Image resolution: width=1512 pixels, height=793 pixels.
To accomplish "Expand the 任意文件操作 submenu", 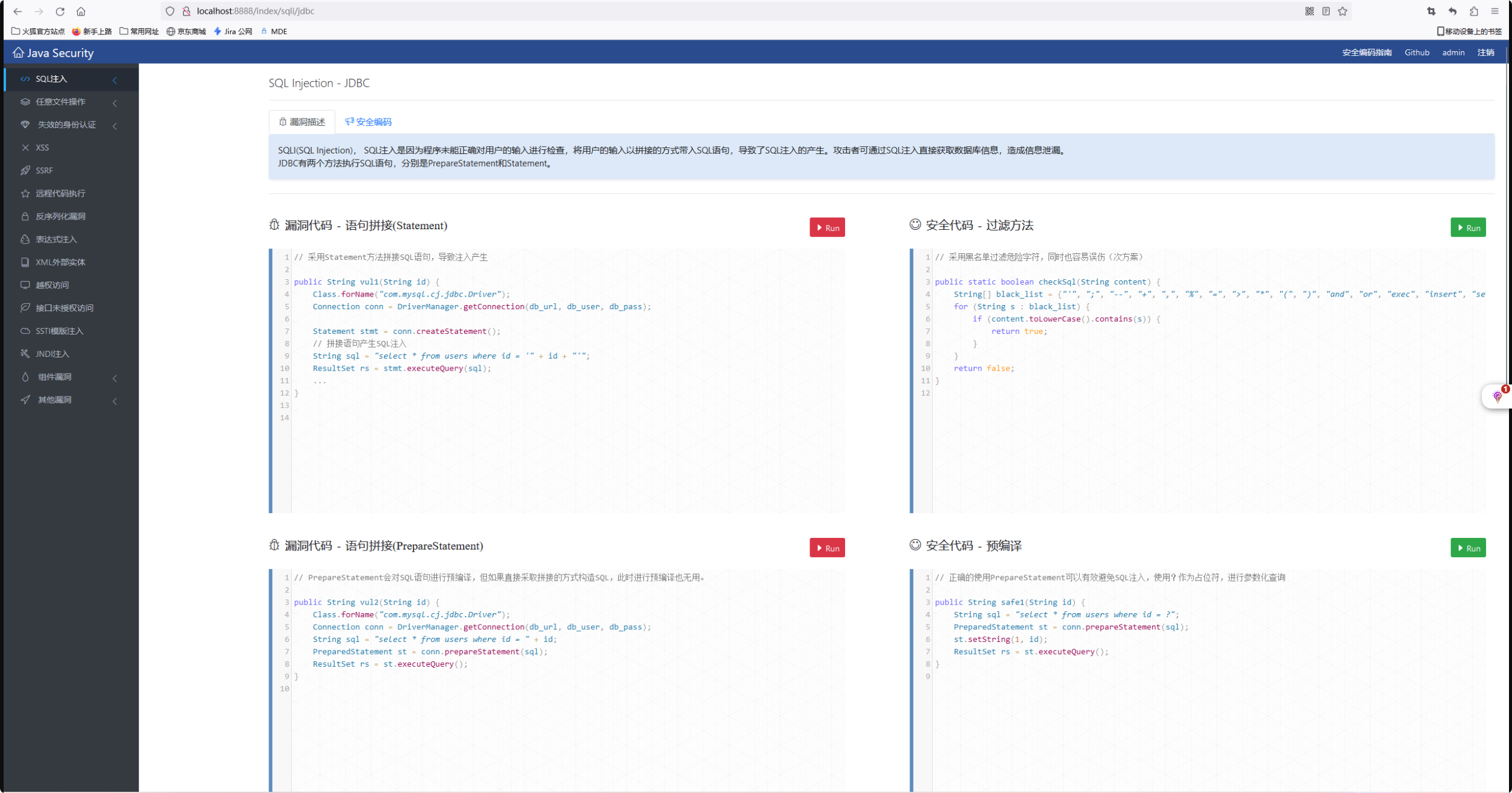I will point(114,102).
